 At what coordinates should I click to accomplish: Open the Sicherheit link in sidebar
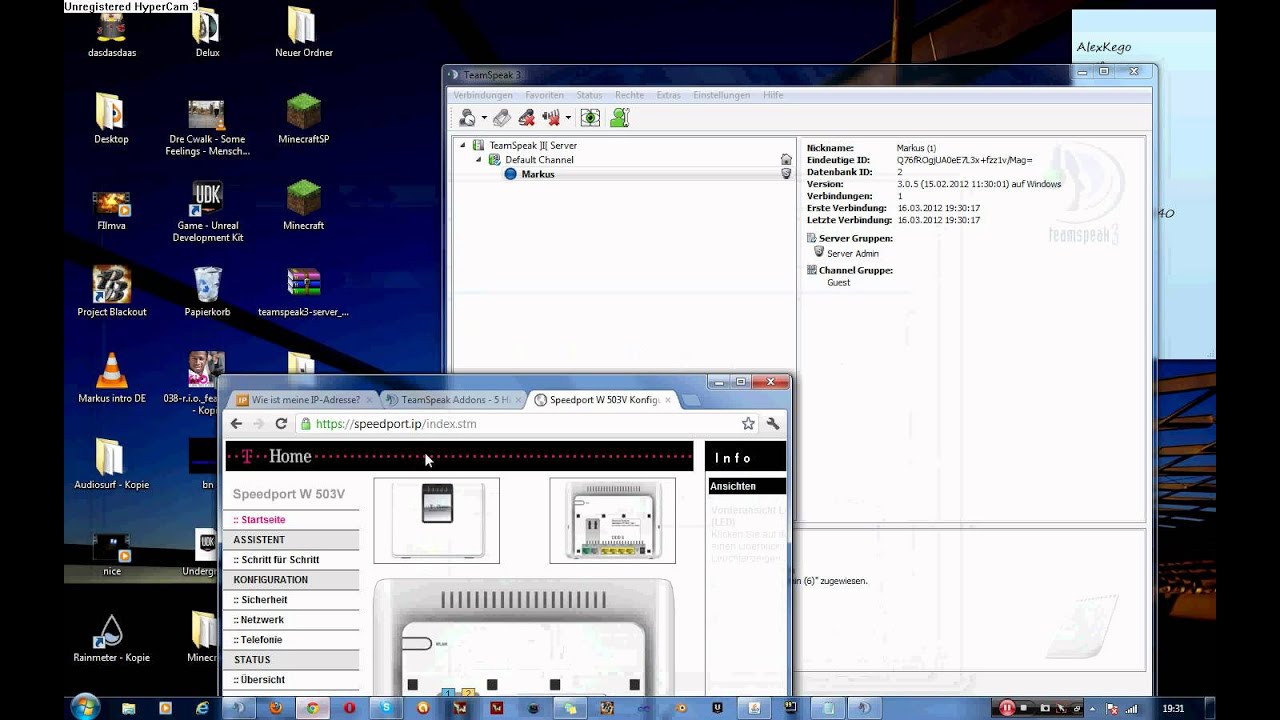[264, 600]
